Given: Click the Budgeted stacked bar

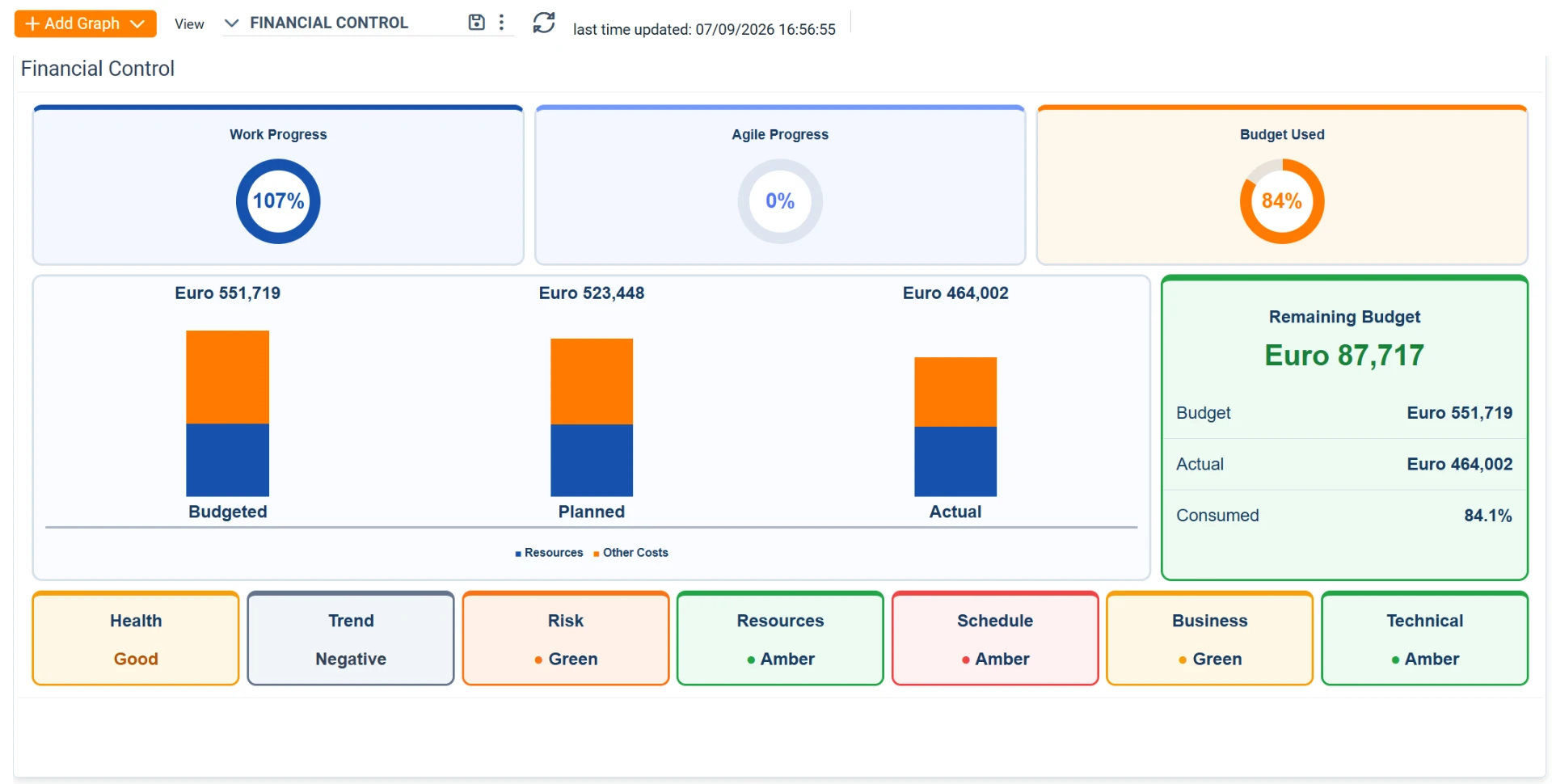Looking at the screenshot, I should point(227,413).
